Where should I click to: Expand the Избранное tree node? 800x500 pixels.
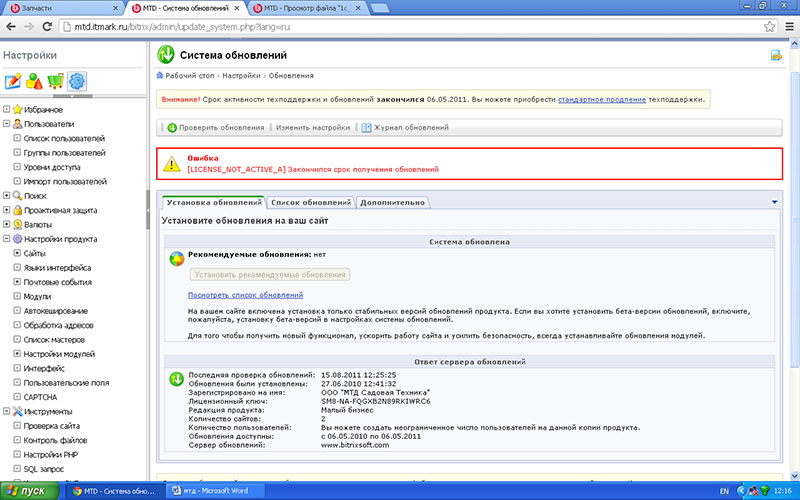pos(7,109)
